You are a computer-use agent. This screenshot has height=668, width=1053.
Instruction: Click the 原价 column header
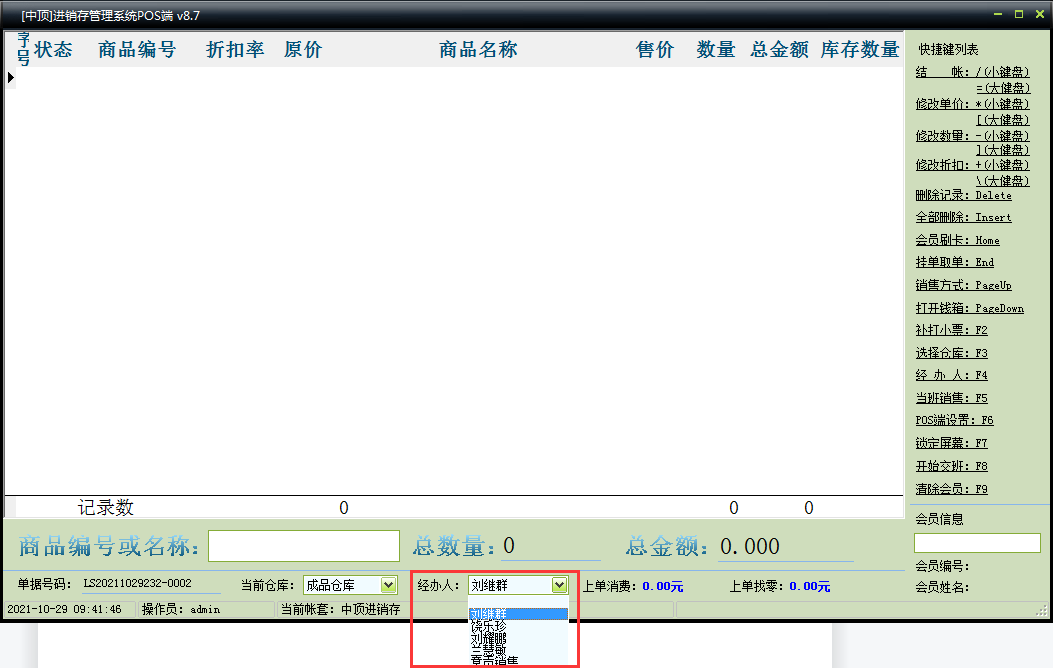303,50
